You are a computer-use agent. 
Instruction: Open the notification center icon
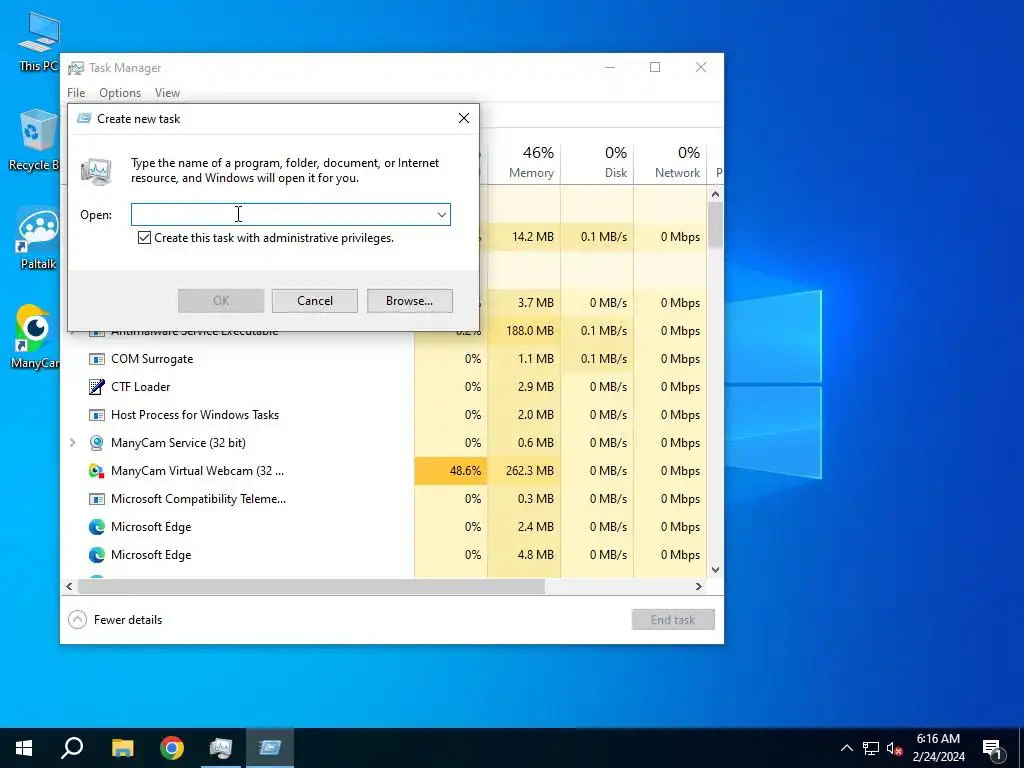click(993, 749)
